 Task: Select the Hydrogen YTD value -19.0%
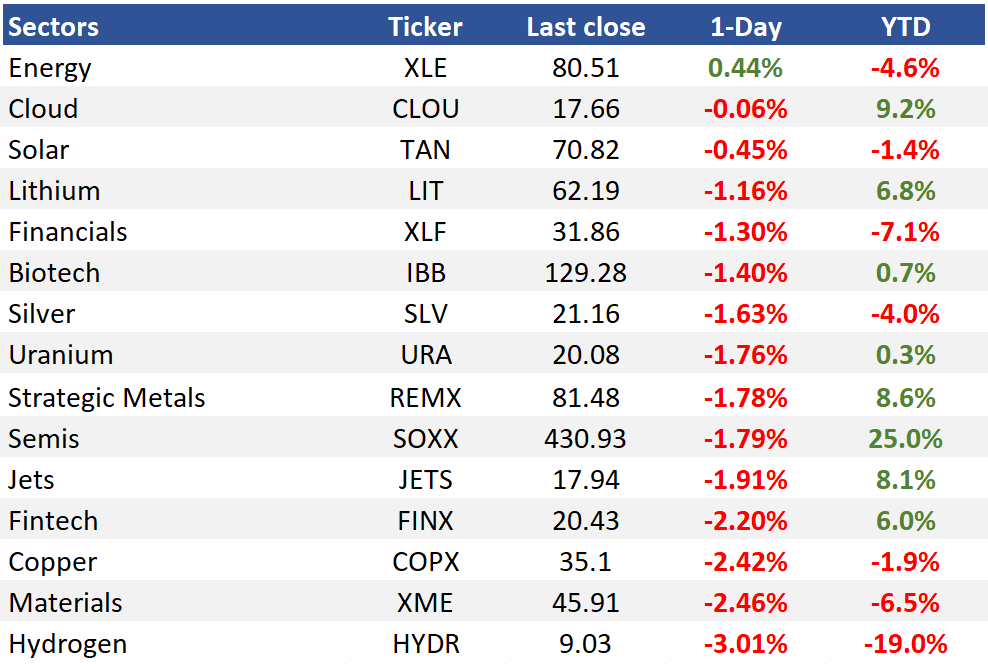coord(905,643)
